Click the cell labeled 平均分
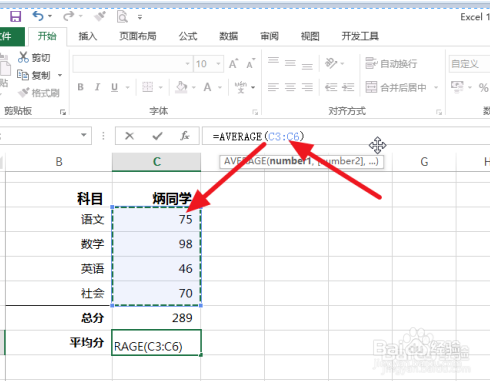Image resolution: width=490 pixels, height=381 pixels. pos(58,342)
